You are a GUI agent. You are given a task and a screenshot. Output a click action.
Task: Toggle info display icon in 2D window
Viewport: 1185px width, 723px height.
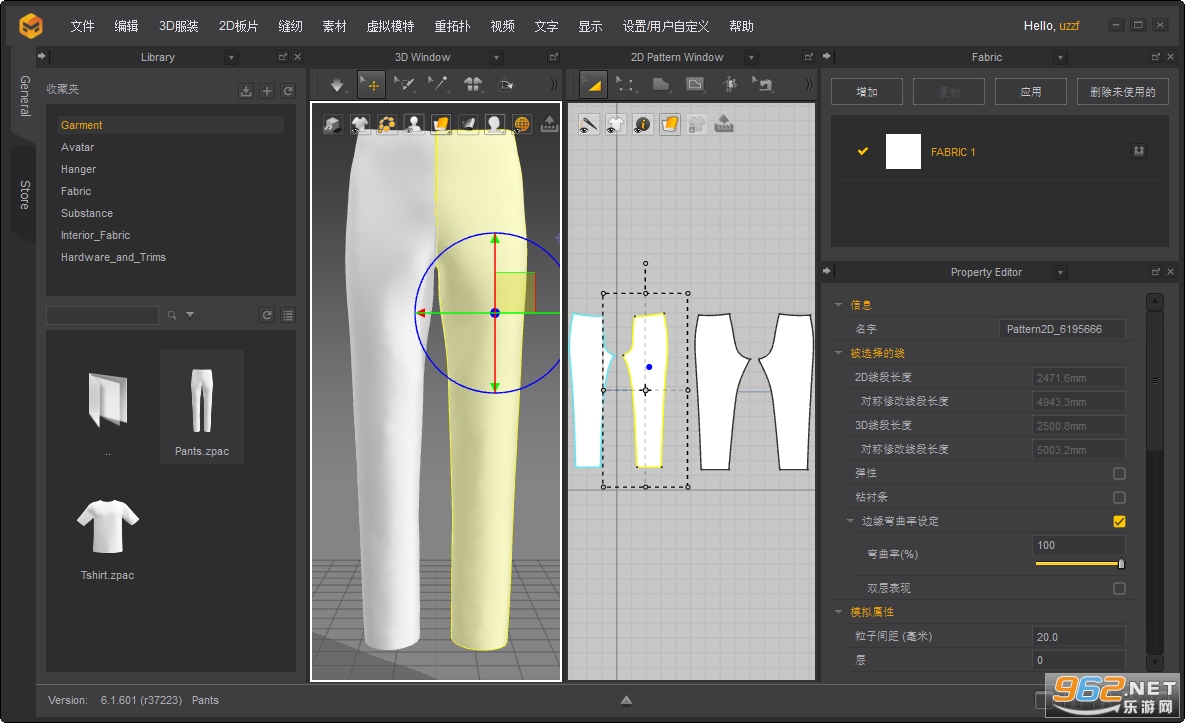coord(642,124)
